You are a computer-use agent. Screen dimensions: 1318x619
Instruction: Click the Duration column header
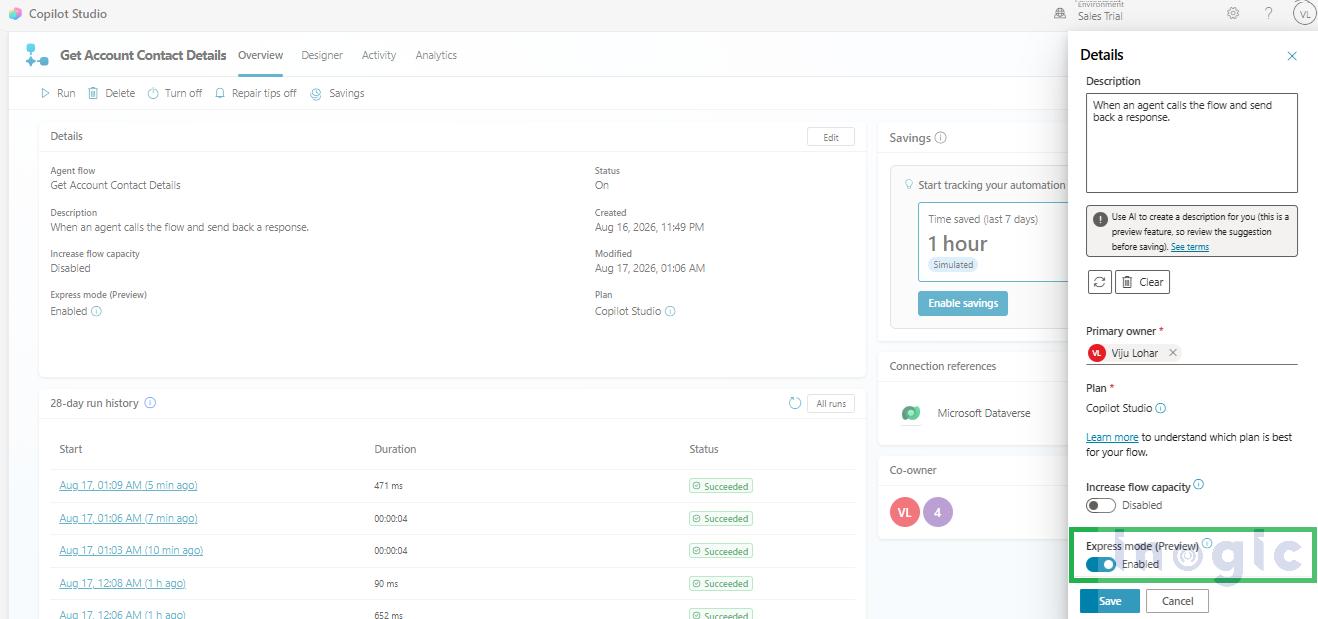coord(395,449)
